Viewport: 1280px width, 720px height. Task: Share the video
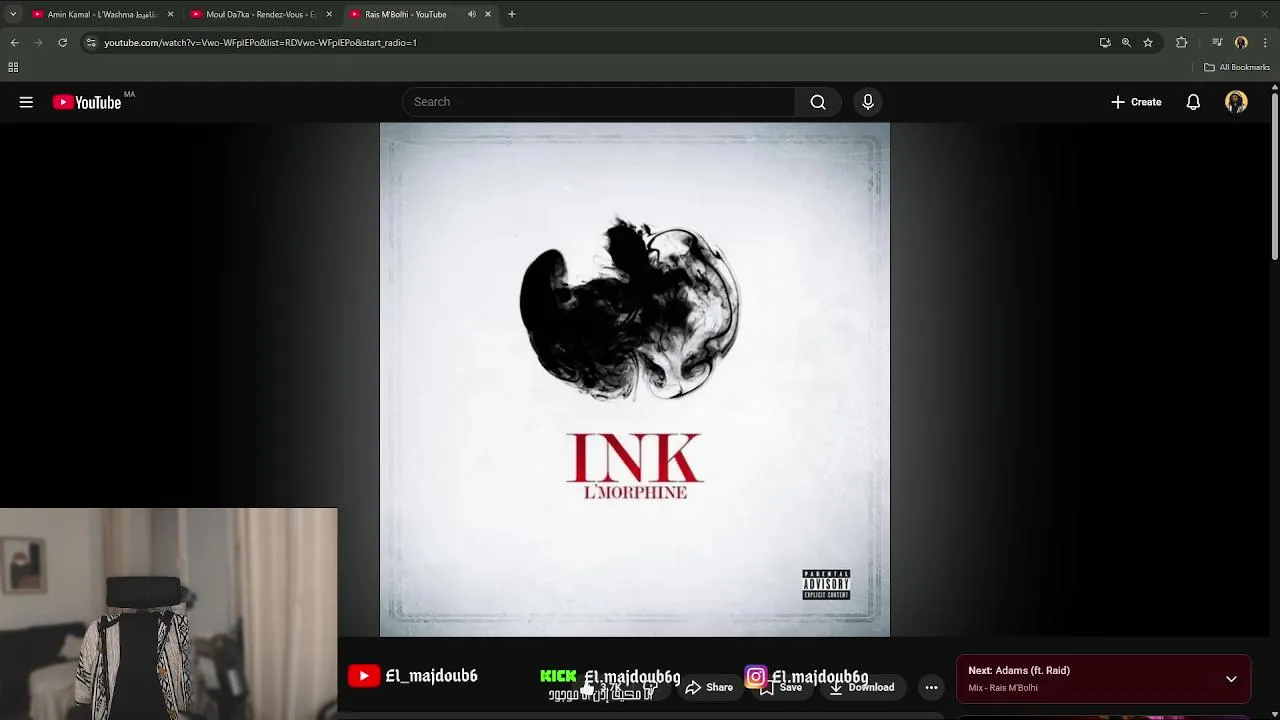(x=710, y=687)
